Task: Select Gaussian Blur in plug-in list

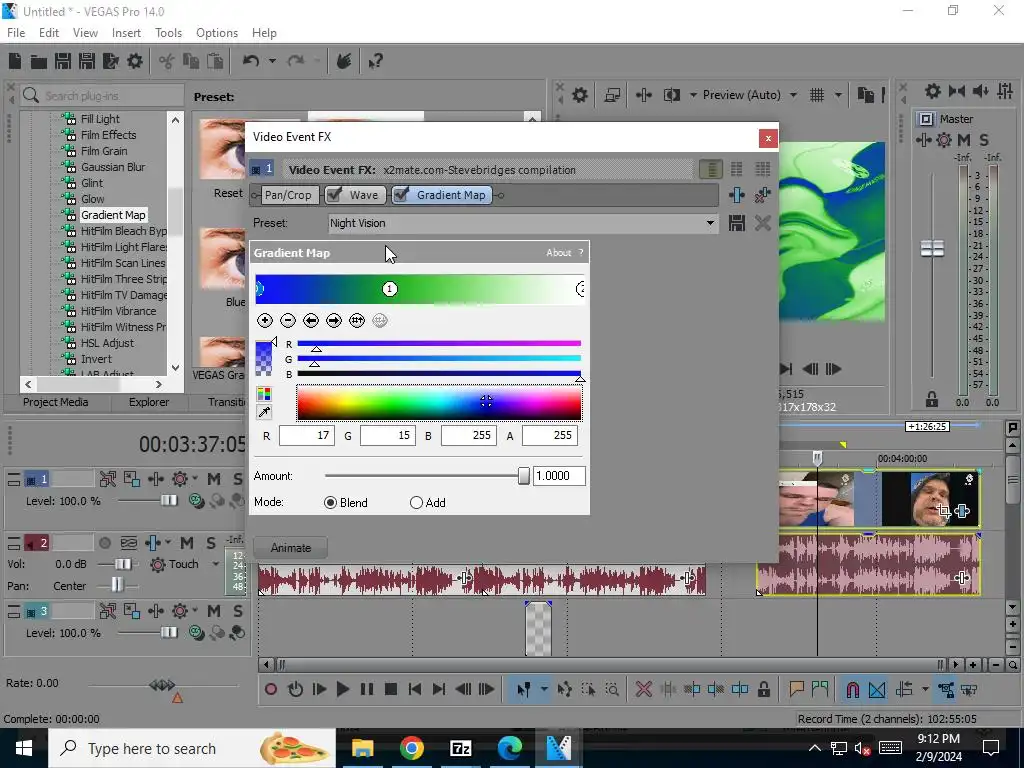Action: 113,167
